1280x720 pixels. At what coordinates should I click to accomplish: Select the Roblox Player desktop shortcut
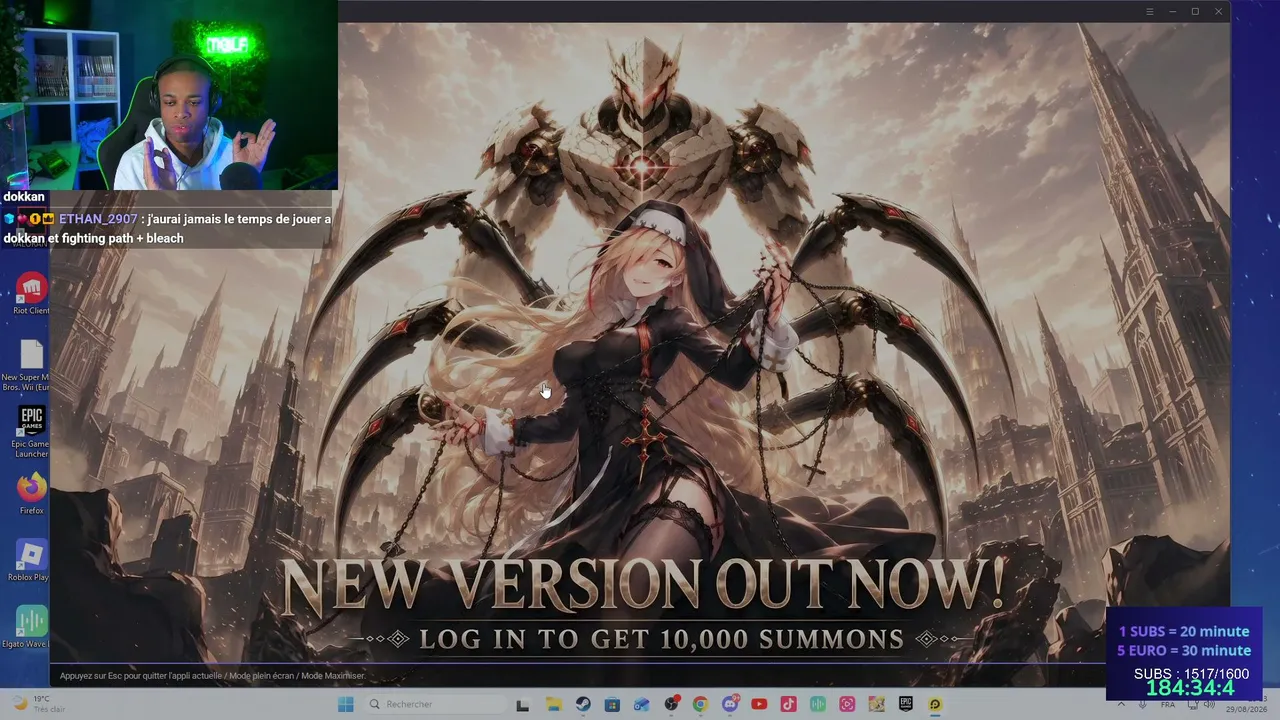pyautogui.click(x=28, y=561)
